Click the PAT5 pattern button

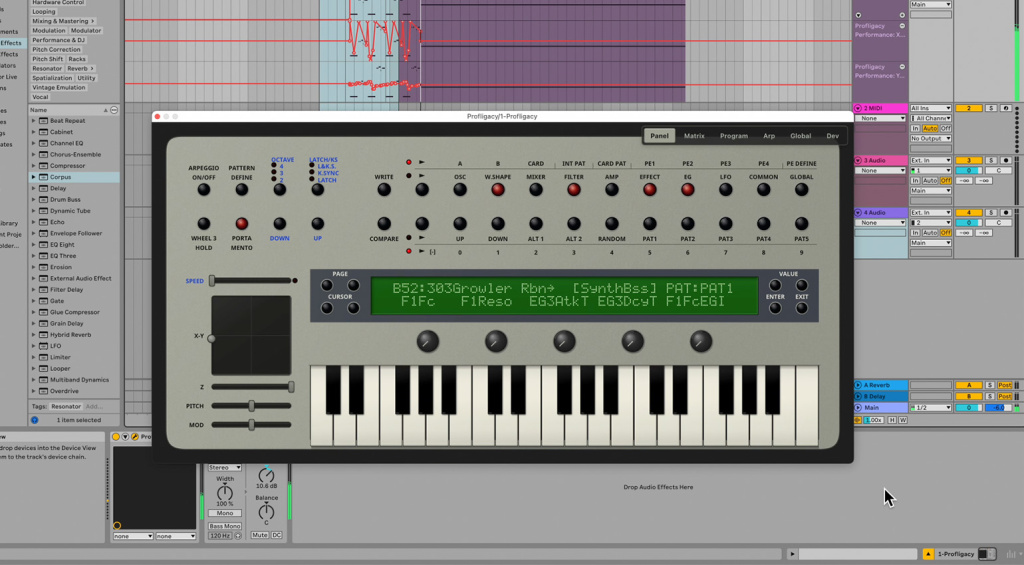(x=801, y=223)
